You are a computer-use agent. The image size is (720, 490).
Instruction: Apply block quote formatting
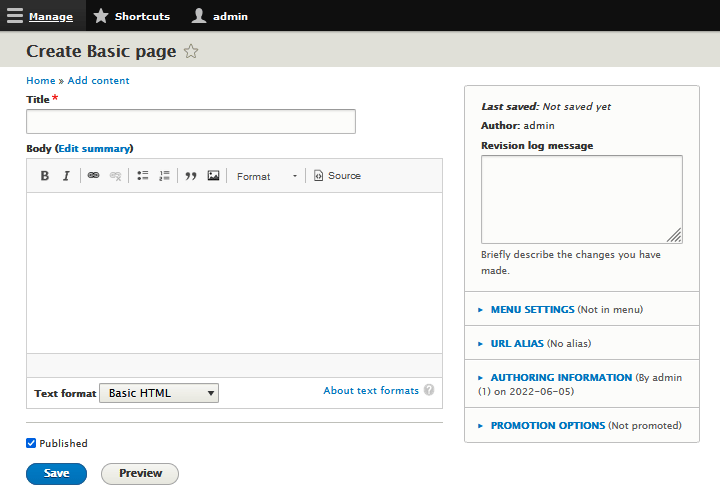point(191,176)
